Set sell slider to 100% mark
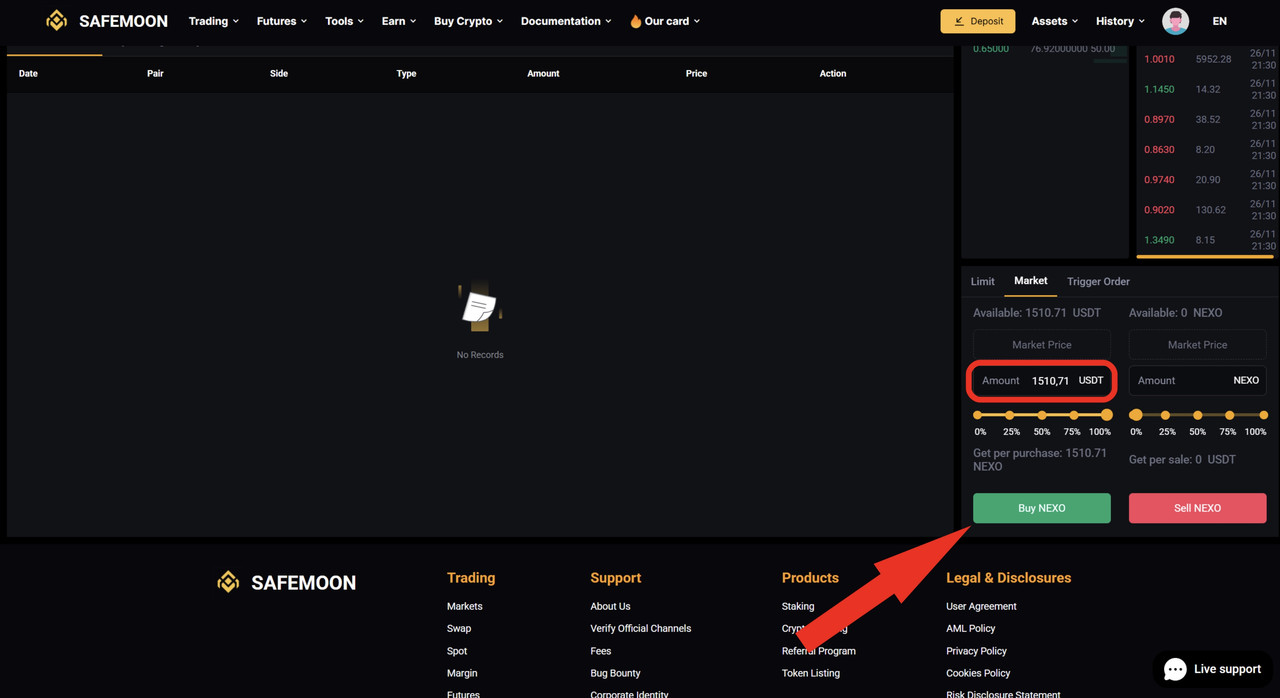 [1263, 415]
